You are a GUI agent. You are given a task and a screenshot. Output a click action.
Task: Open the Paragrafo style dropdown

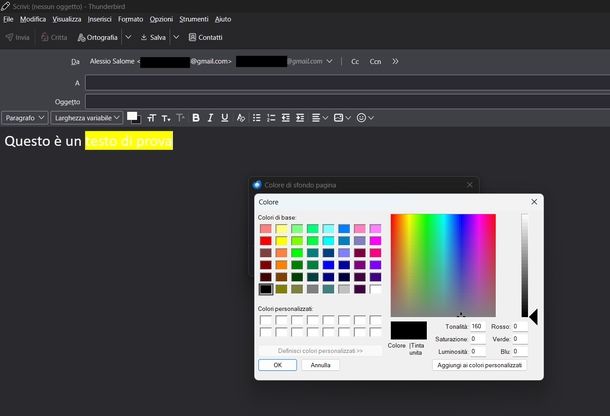[x=25, y=118]
